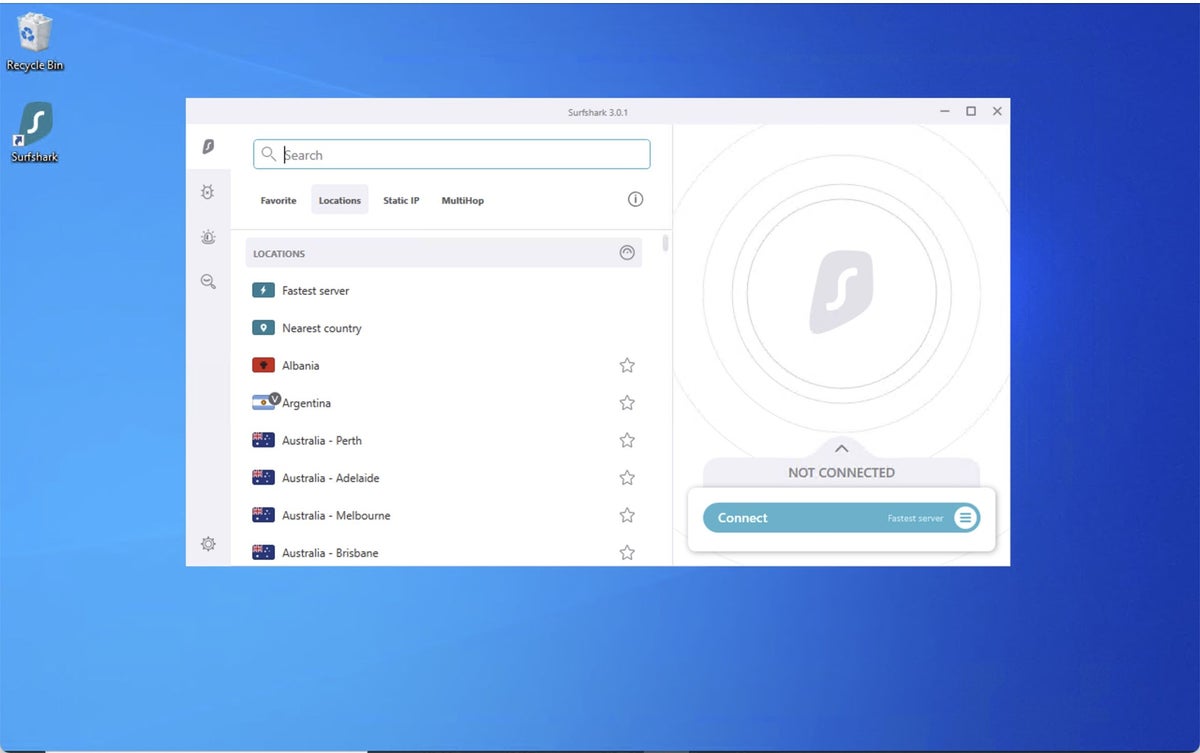Click the Connect button
This screenshot has height=753, width=1200.
coord(841,518)
